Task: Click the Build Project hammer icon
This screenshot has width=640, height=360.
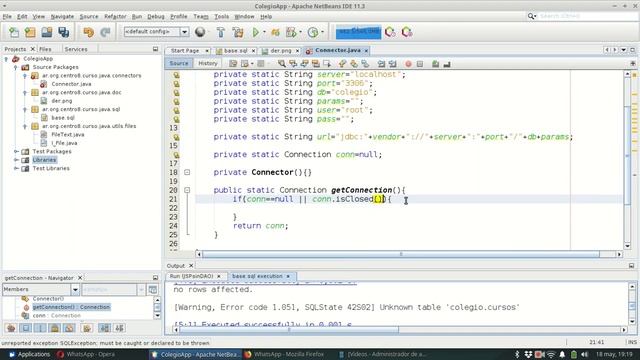Action: point(221,32)
